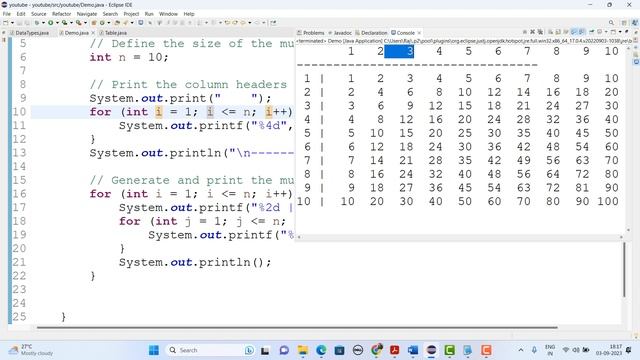Open Microsoft Edge from the taskbar
Screen dimensions: 640x360
[321, 350]
